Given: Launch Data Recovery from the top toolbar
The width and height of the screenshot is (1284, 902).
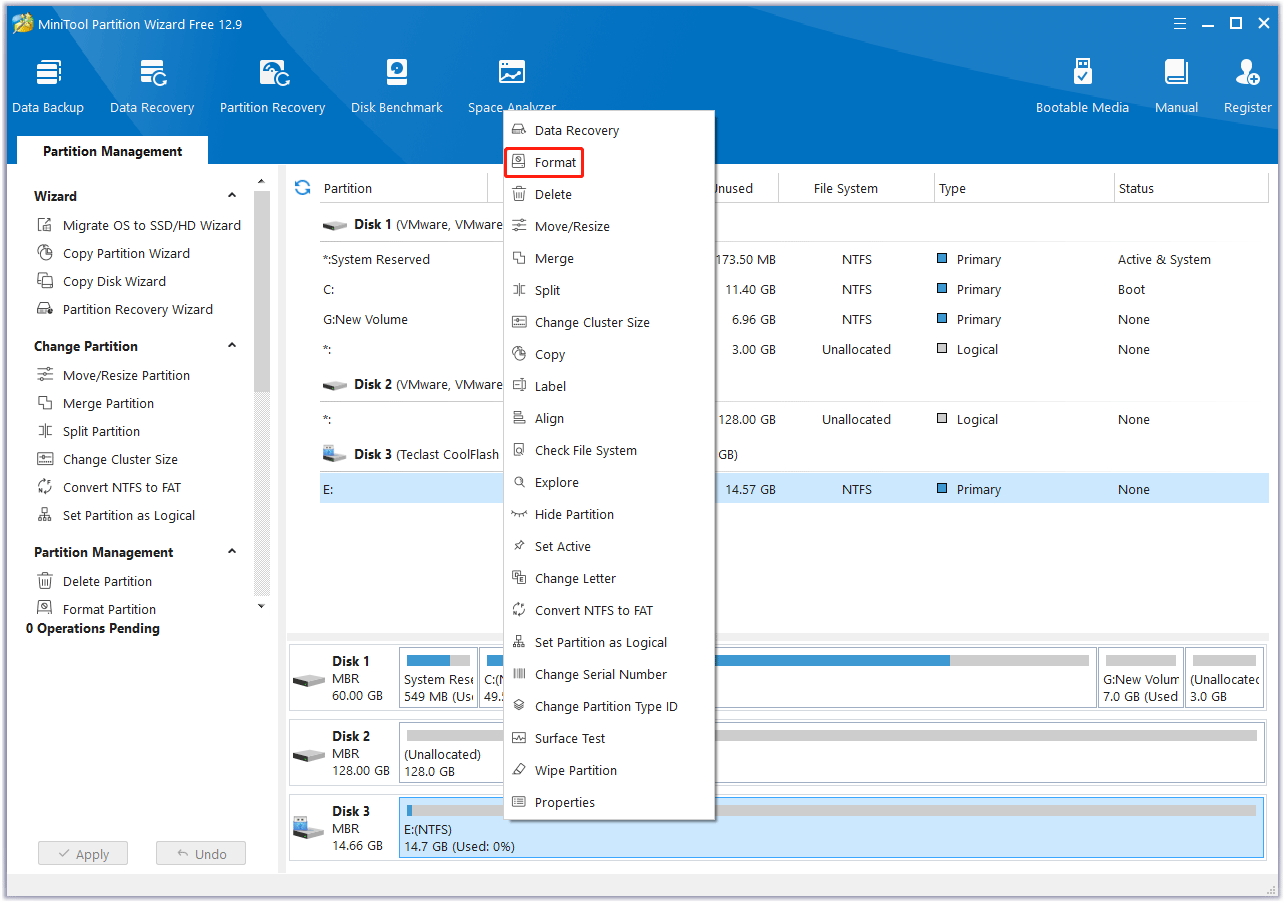Looking at the screenshot, I should tap(152, 87).
